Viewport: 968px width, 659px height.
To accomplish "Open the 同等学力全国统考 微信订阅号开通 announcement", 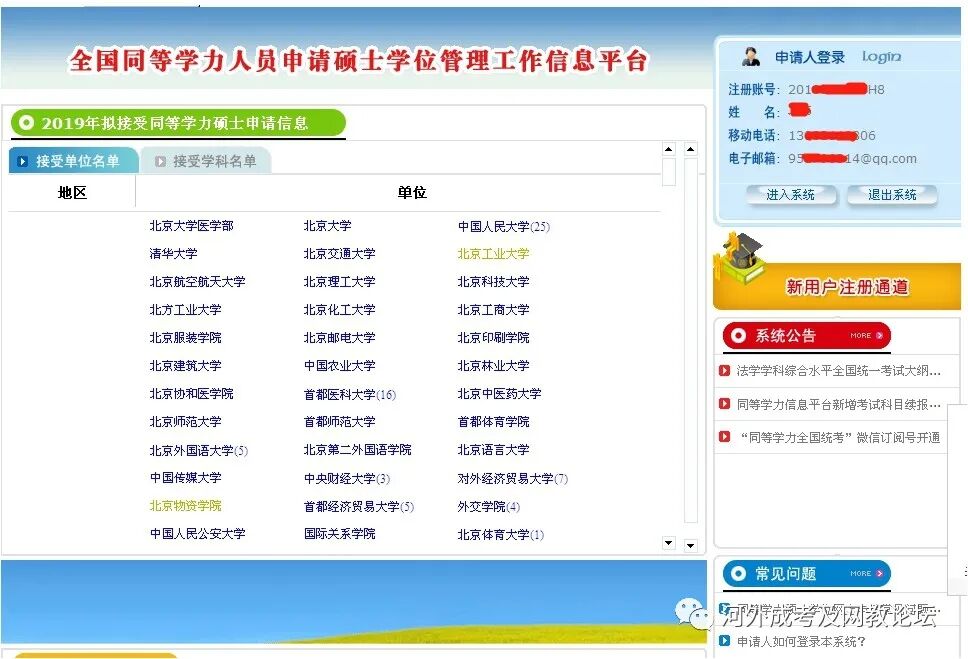I will 840,438.
